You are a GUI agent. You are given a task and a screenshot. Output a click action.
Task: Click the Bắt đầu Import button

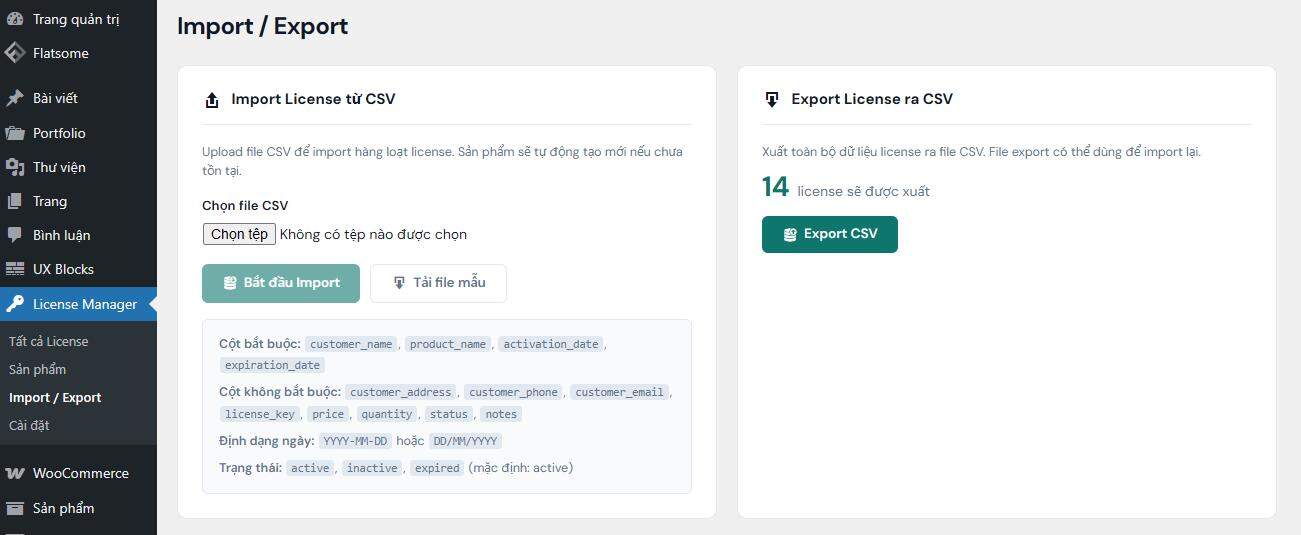click(281, 283)
